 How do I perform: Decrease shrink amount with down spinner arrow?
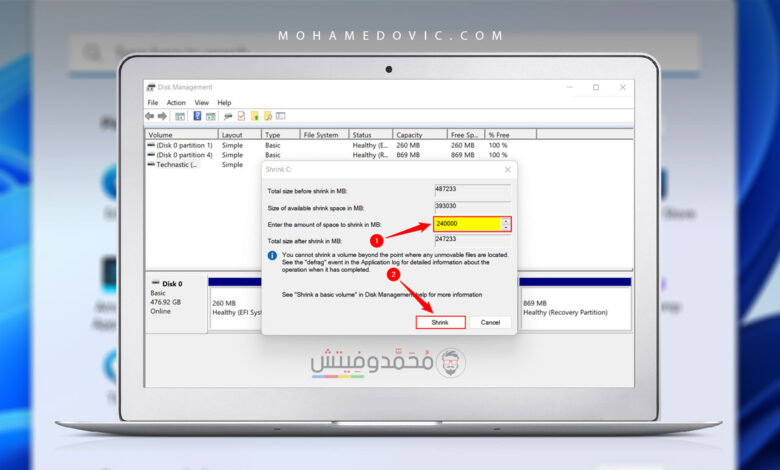505,227
